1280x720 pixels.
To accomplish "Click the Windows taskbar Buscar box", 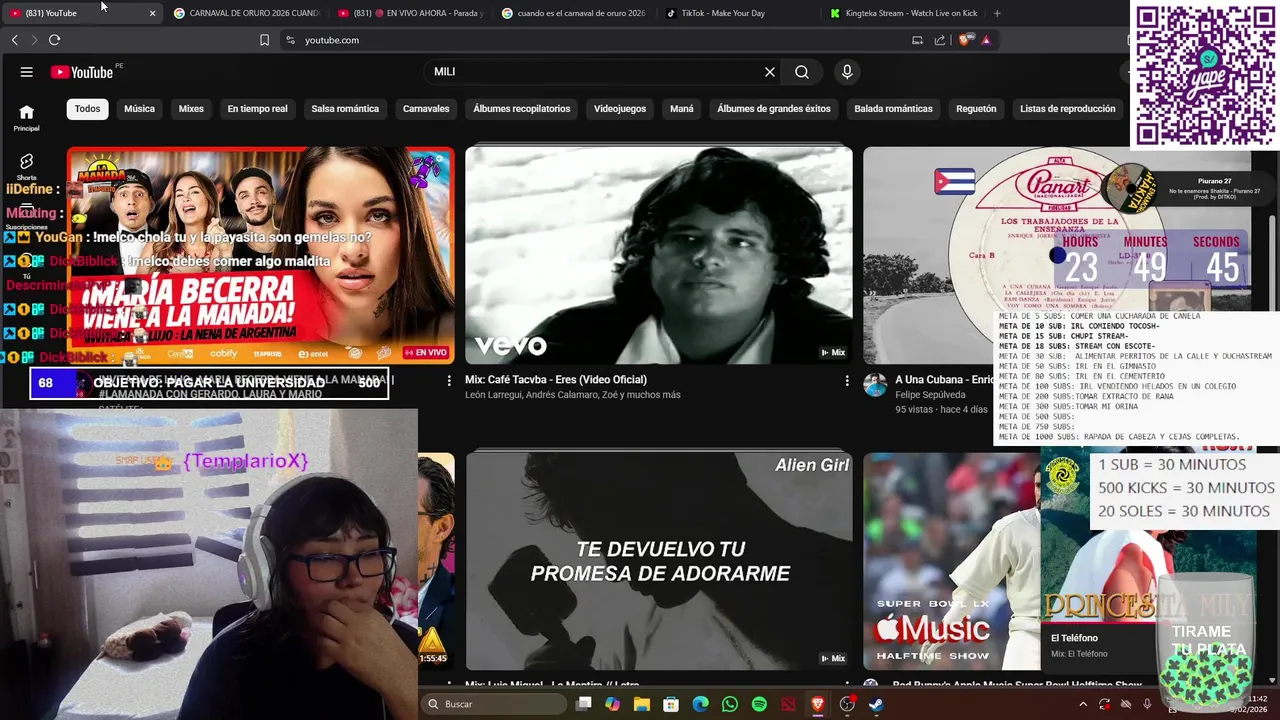I will coord(494,704).
